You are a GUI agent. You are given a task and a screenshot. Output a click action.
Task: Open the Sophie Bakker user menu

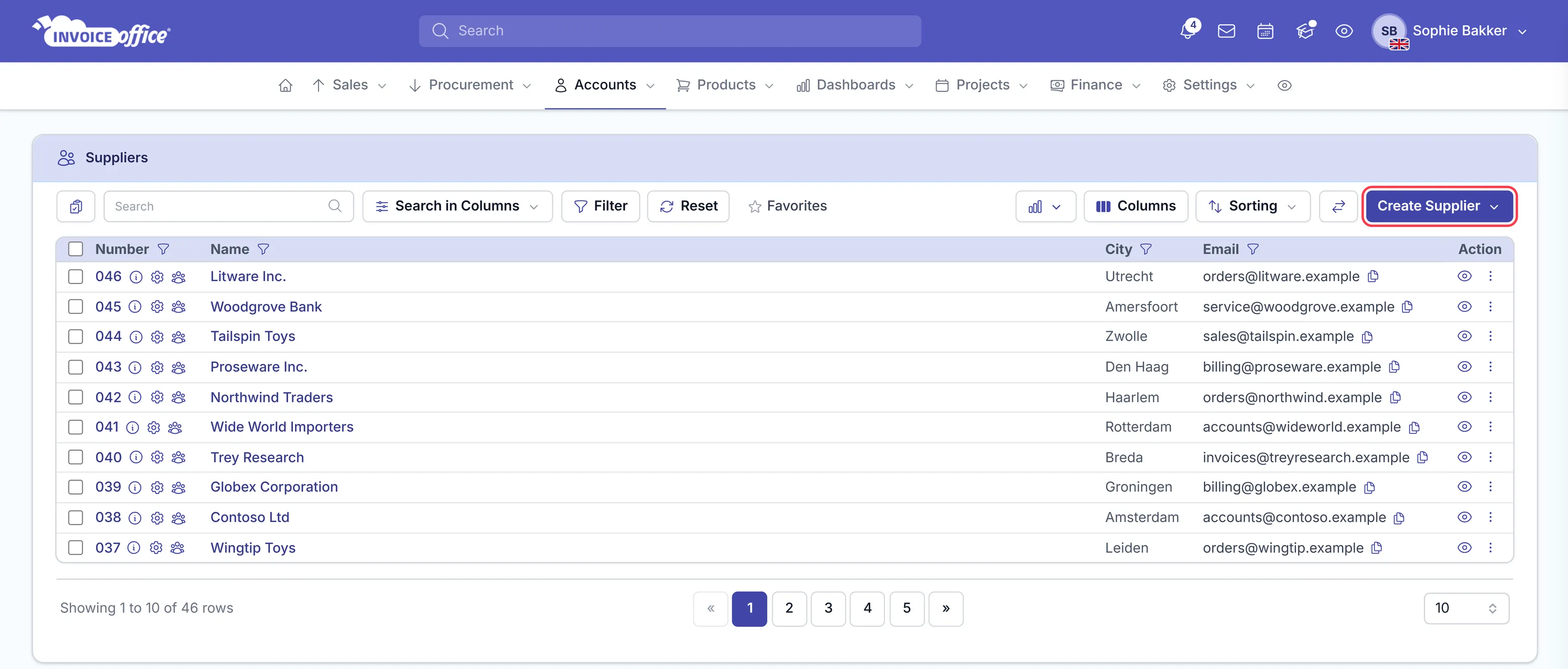1449,31
